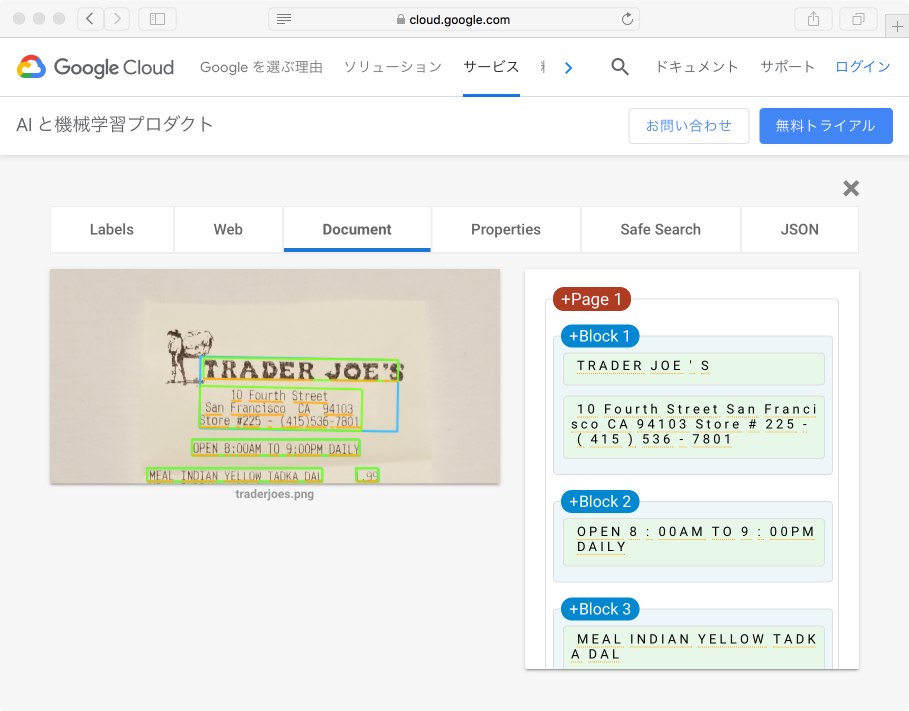Click the ログイン link
The width and height of the screenshot is (909, 711).
coord(863,67)
